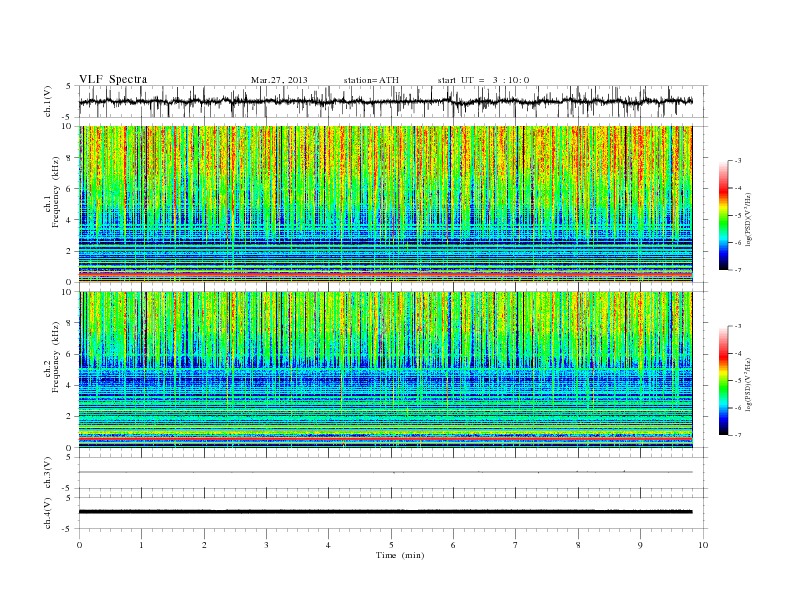Screen dimensions: 792x612
Task: Click the "VLF Spectra" plot title
Action: tap(113, 79)
